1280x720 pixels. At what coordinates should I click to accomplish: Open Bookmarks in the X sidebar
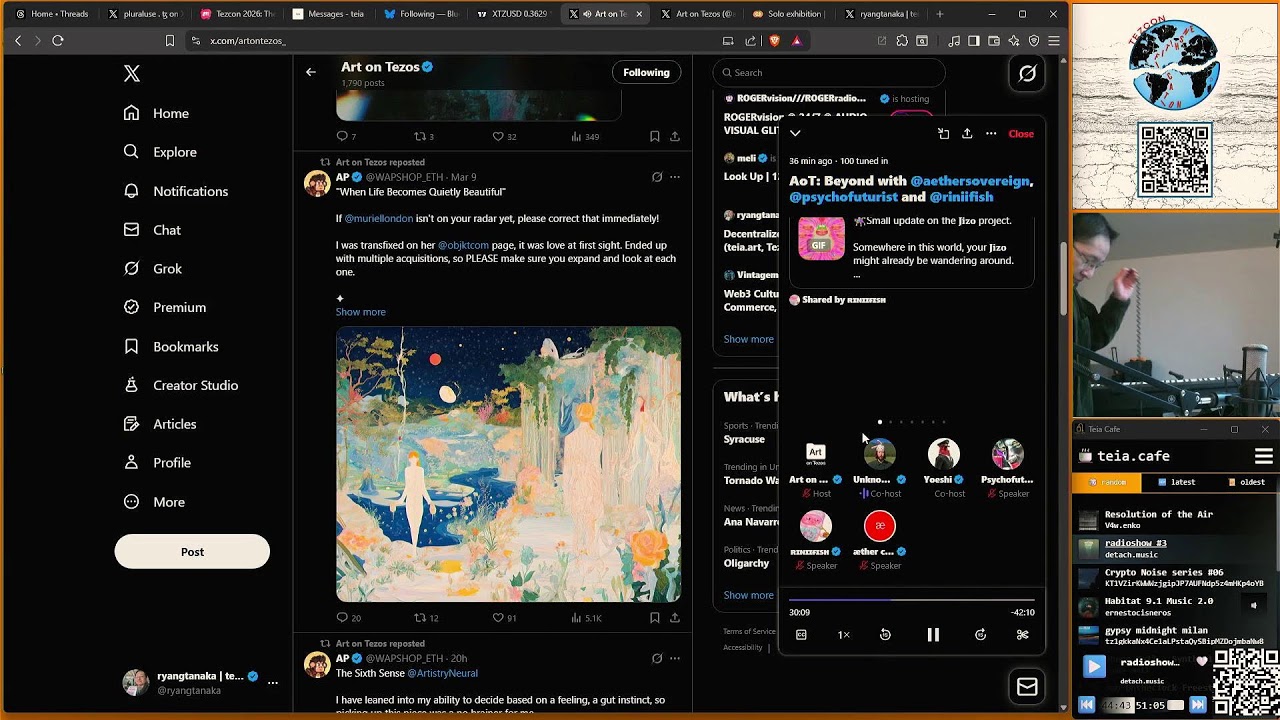171,346
